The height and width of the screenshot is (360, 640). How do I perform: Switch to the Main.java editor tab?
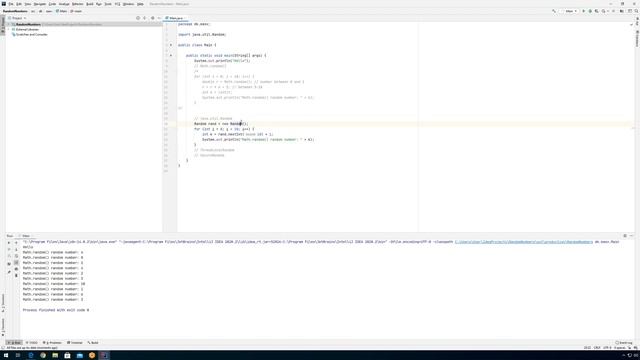click(x=176, y=18)
